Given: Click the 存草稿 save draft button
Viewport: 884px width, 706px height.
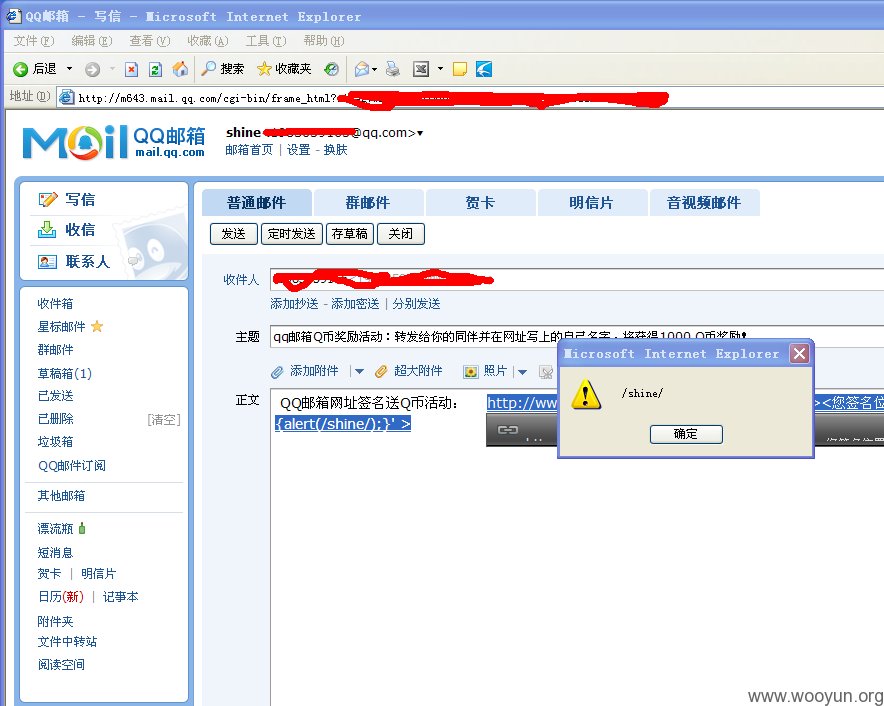Looking at the screenshot, I should coord(350,233).
